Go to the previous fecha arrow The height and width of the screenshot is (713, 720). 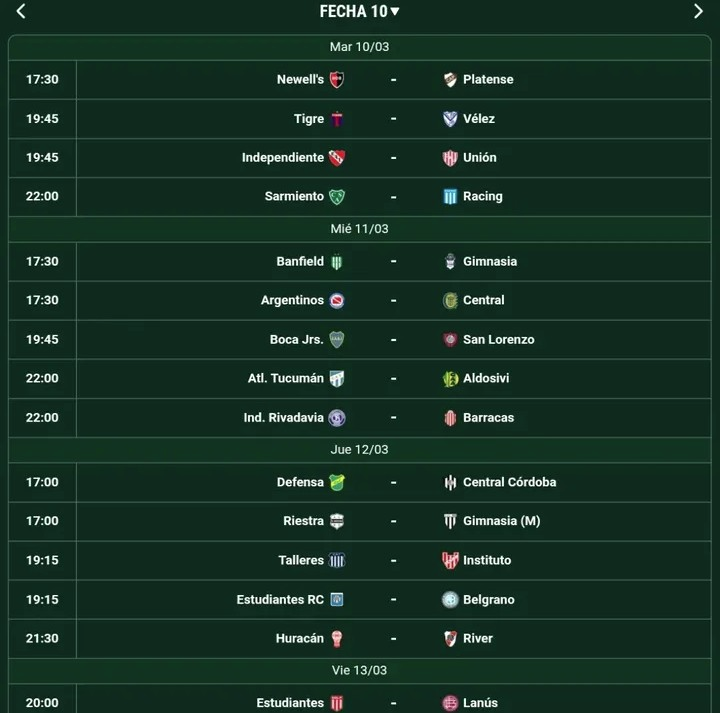(21, 11)
